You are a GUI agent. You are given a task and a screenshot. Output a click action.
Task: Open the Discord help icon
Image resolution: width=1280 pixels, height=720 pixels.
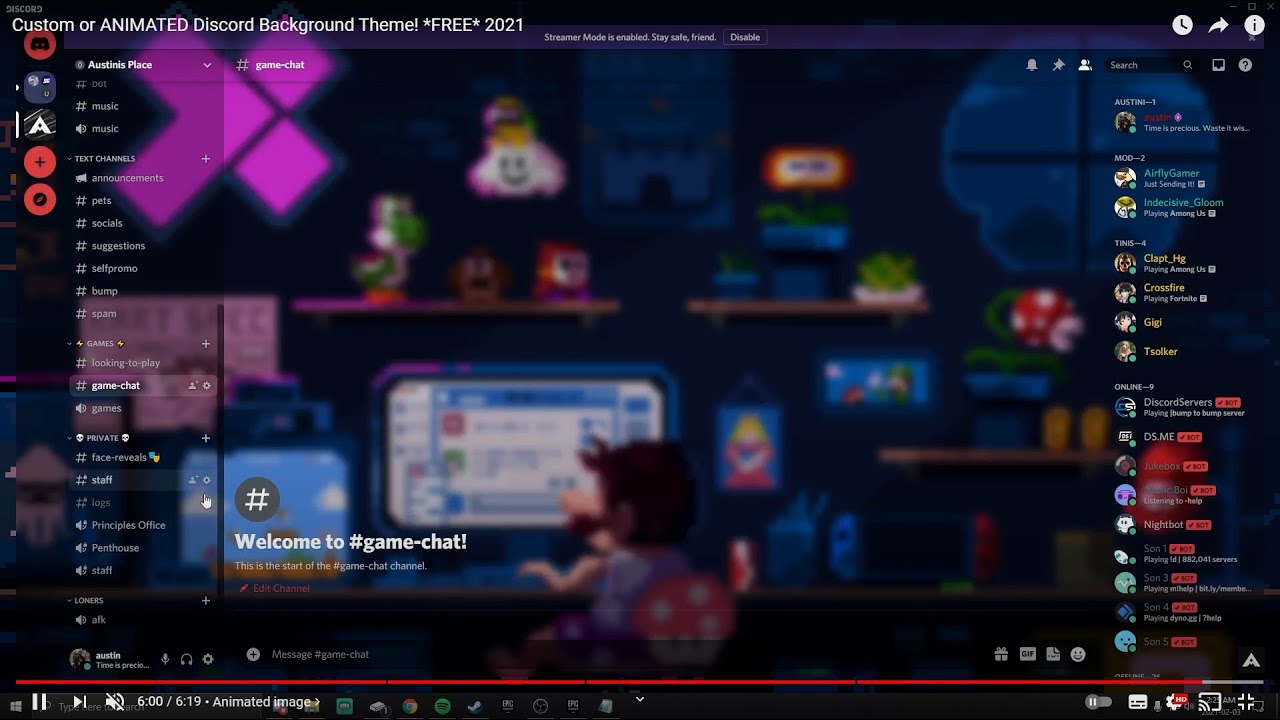1245,65
